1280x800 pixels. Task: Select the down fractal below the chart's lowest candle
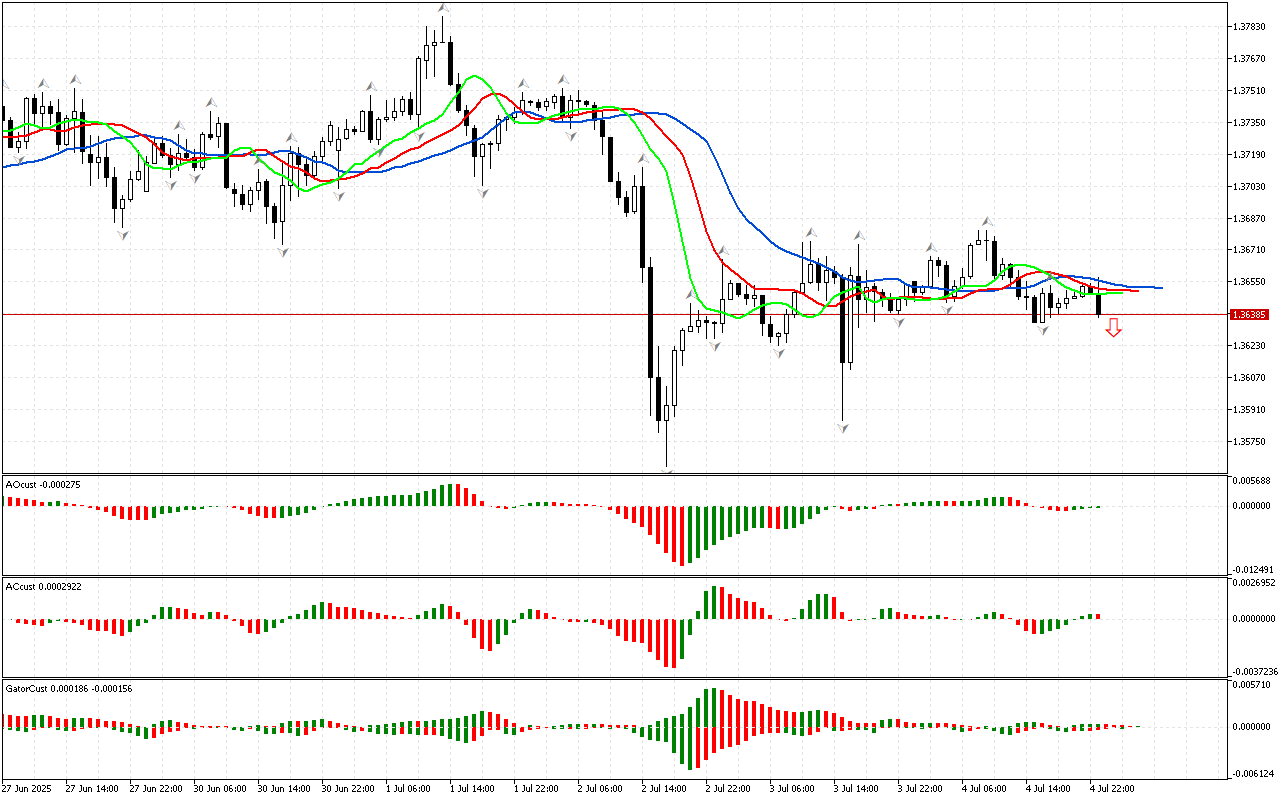(x=666, y=469)
